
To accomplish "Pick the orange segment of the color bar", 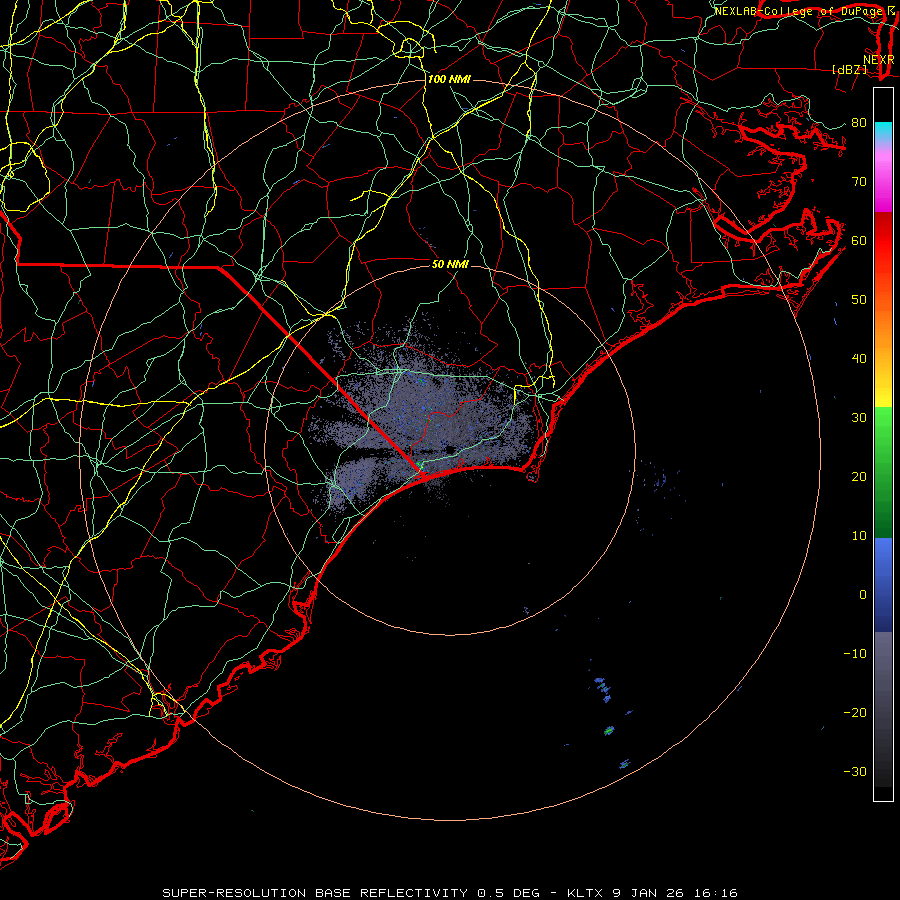I will click(883, 327).
